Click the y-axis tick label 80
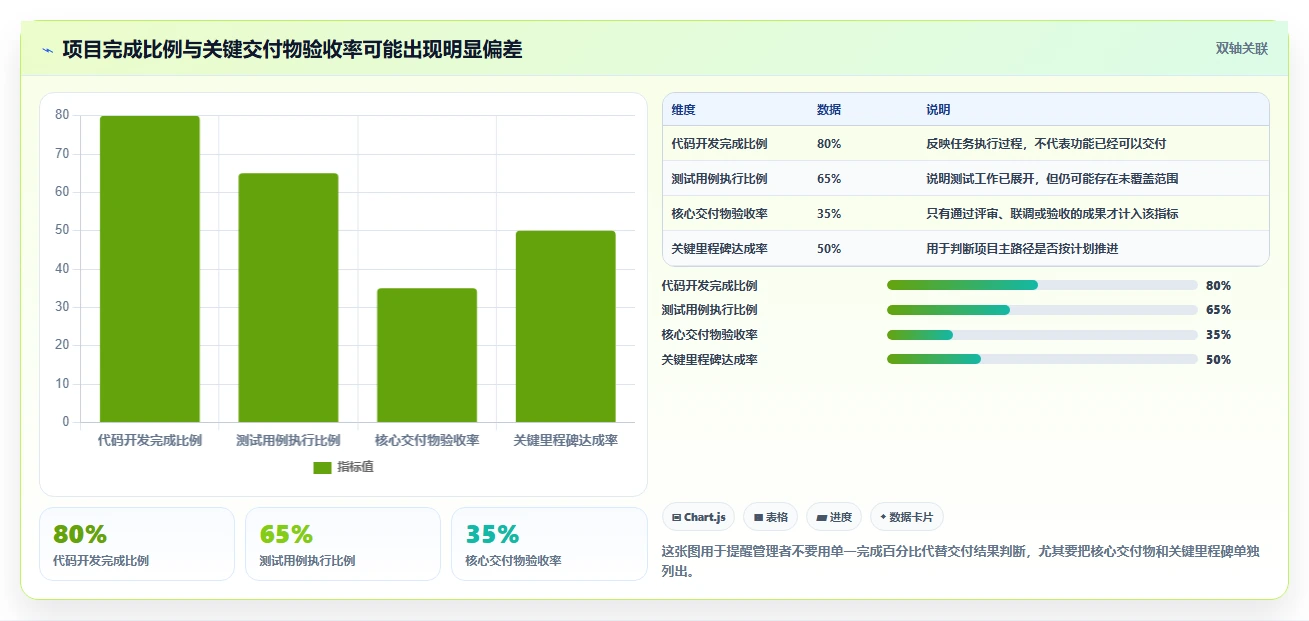Viewport: 1309px width, 621px height. (62, 115)
